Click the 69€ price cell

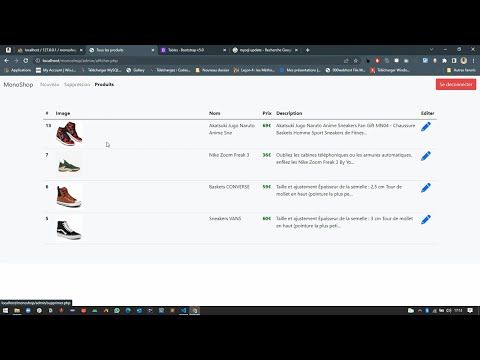(x=267, y=126)
